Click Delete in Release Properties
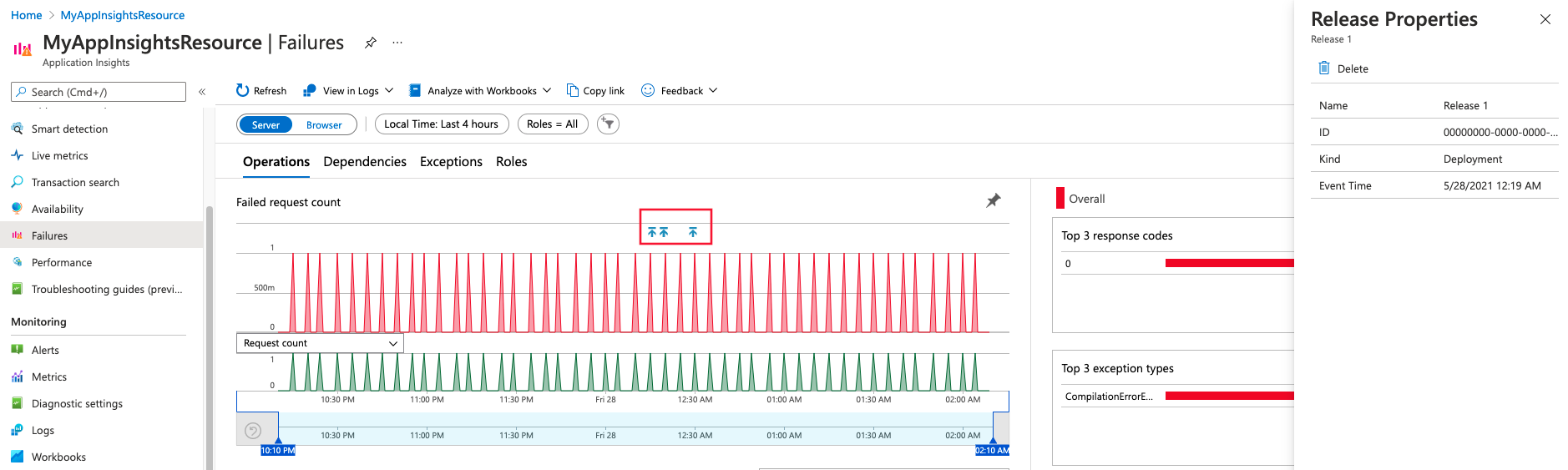This screenshot has width=1568, height=470. pos(1343,68)
